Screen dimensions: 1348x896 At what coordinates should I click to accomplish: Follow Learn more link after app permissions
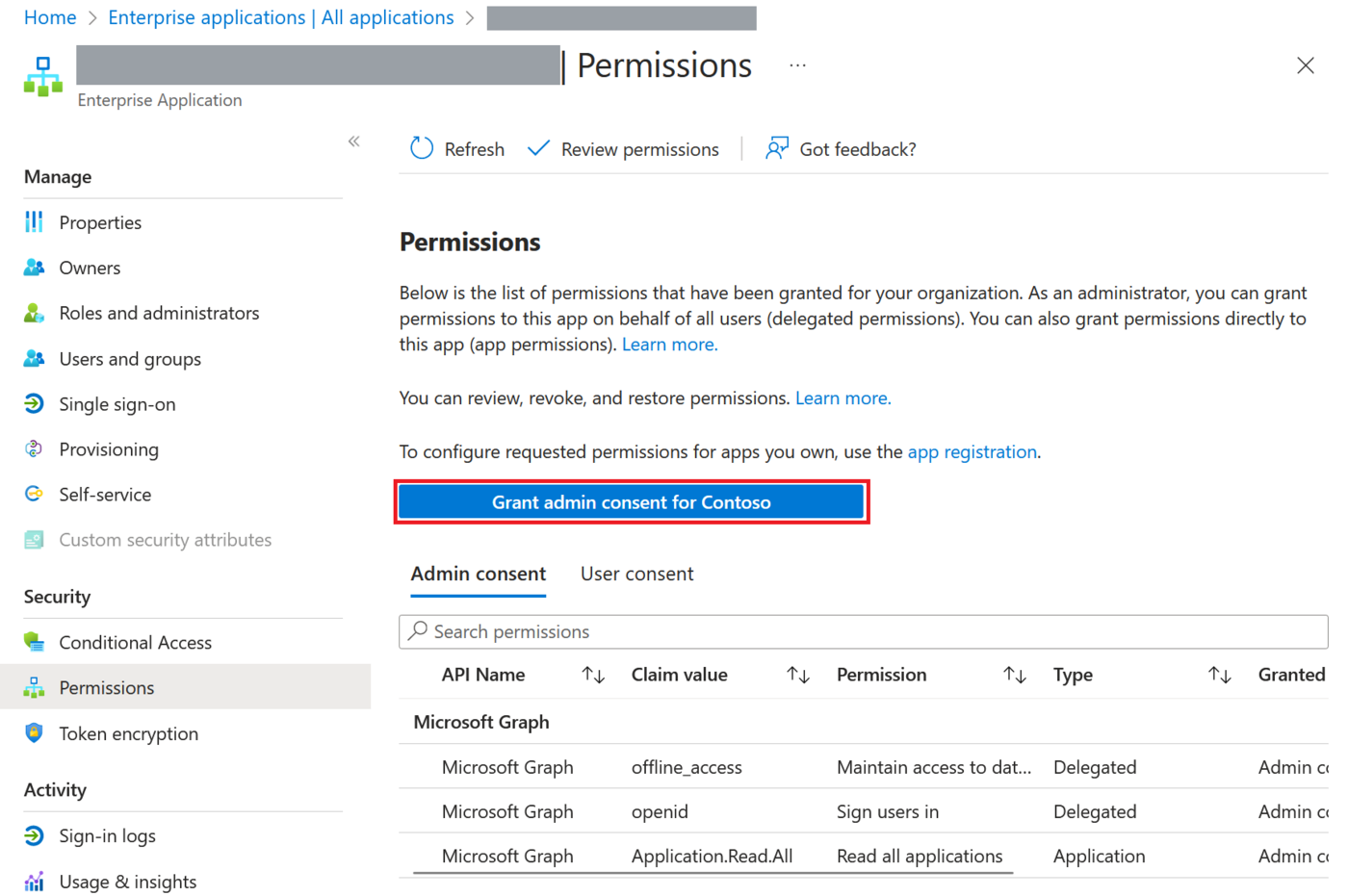coord(670,345)
